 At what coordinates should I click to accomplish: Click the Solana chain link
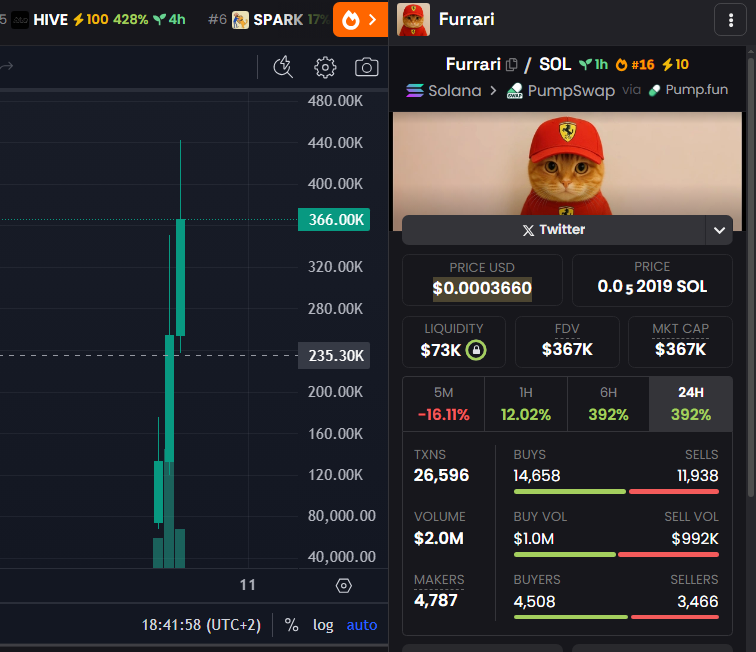[444, 91]
